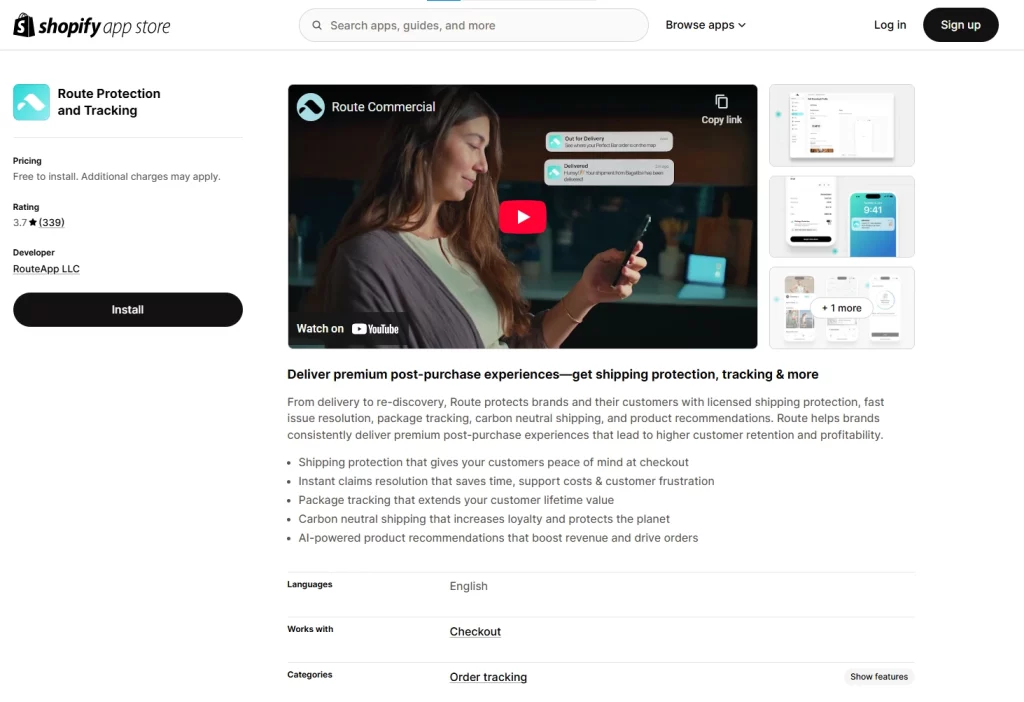Click the Route Commercial video title

(383, 107)
